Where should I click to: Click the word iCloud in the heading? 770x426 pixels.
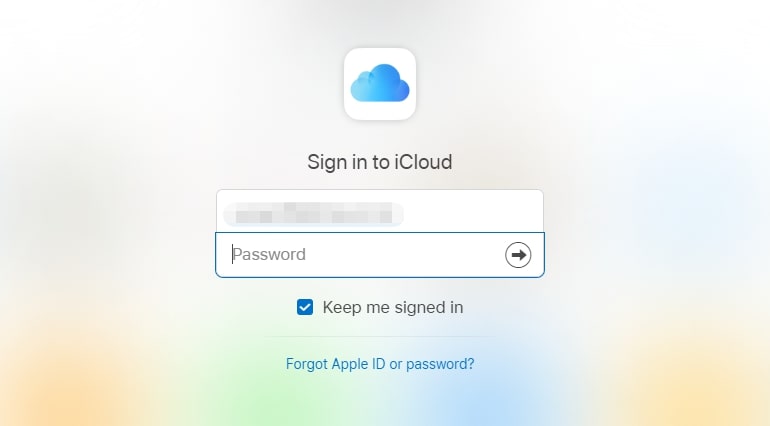(x=423, y=162)
